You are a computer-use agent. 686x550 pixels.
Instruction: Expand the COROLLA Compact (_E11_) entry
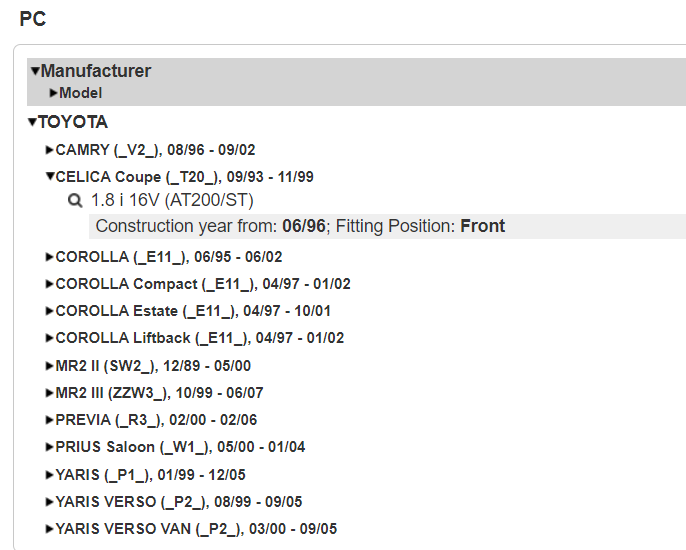(x=50, y=284)
